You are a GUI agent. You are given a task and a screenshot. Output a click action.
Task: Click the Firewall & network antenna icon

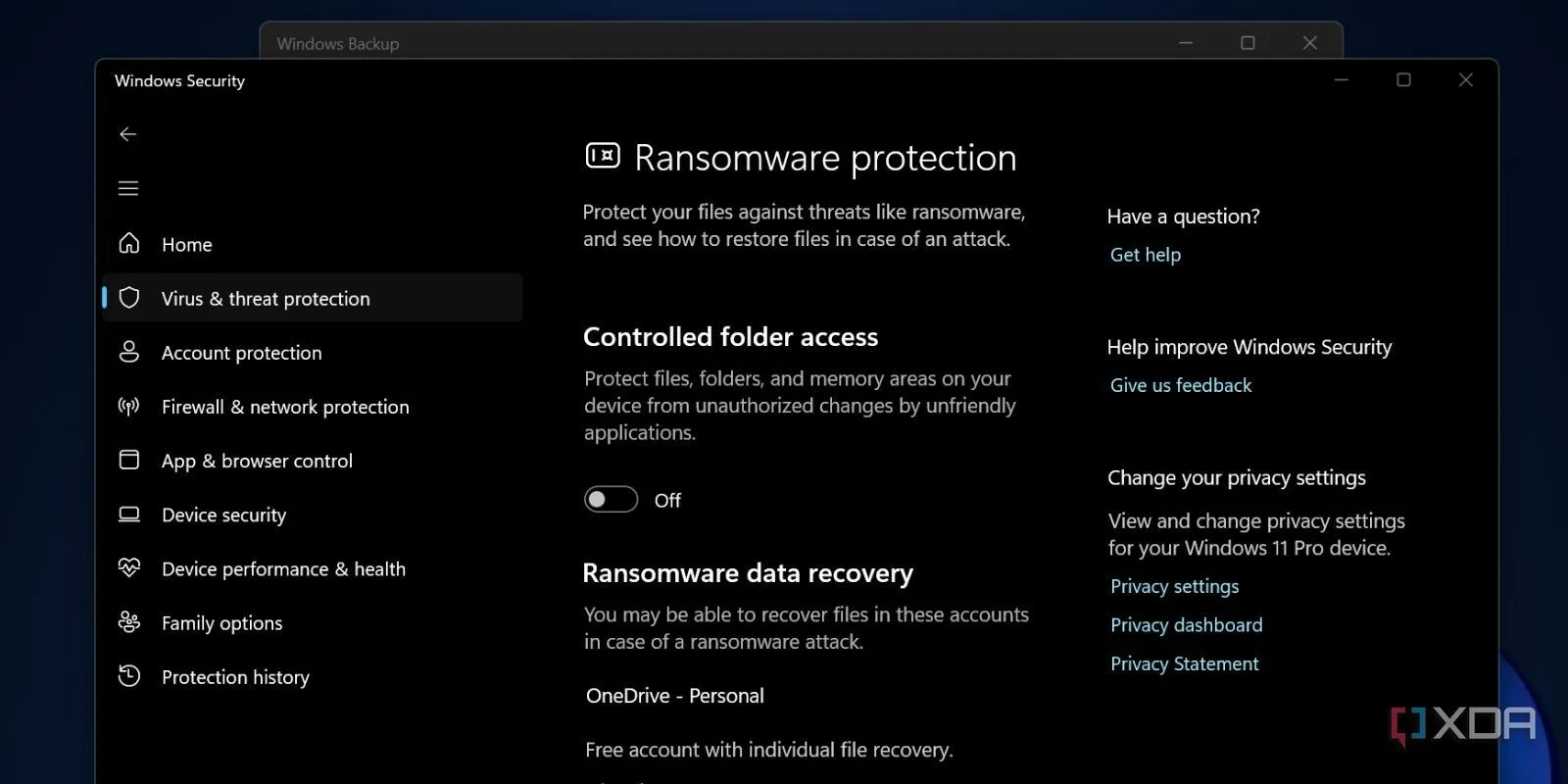129,406
